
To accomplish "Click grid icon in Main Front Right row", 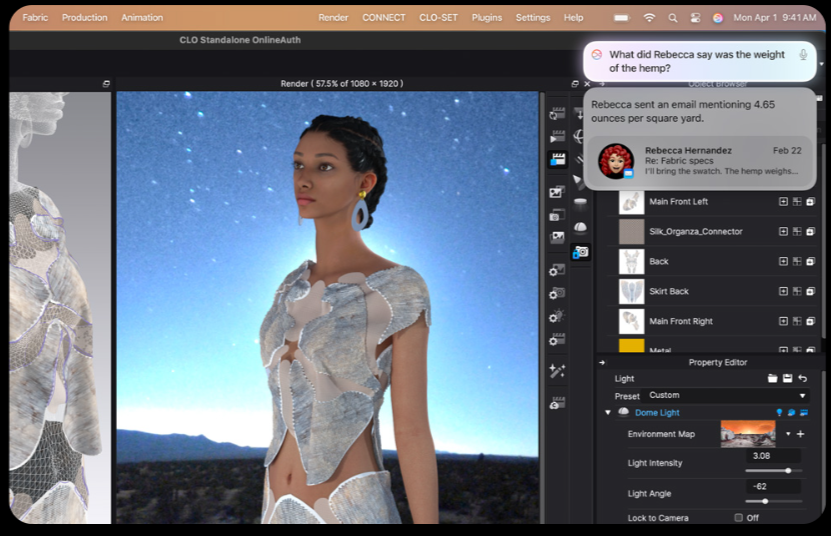I will point(797,321).
